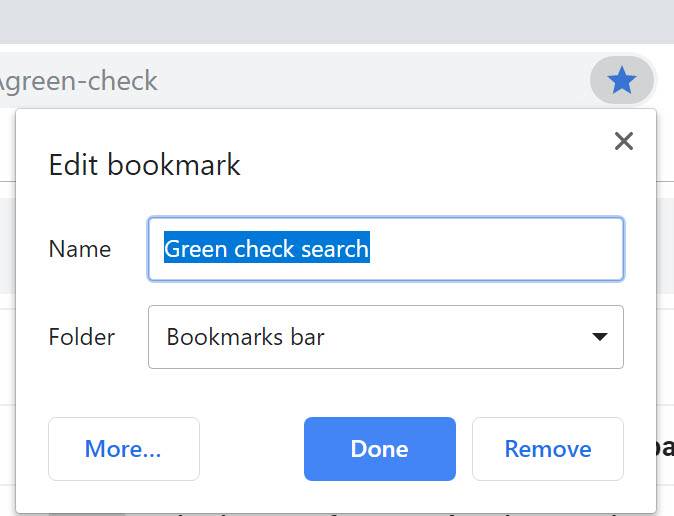This screenshot has height=516, width=674.
Task: Click the empty dialog area between More and Done
Action: [x=251, y=449]
